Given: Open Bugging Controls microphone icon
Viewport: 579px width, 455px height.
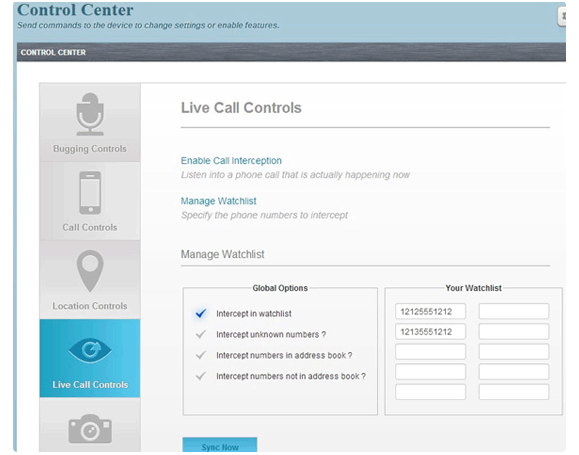Looking at the screenshot, I should tap(90, 114).
